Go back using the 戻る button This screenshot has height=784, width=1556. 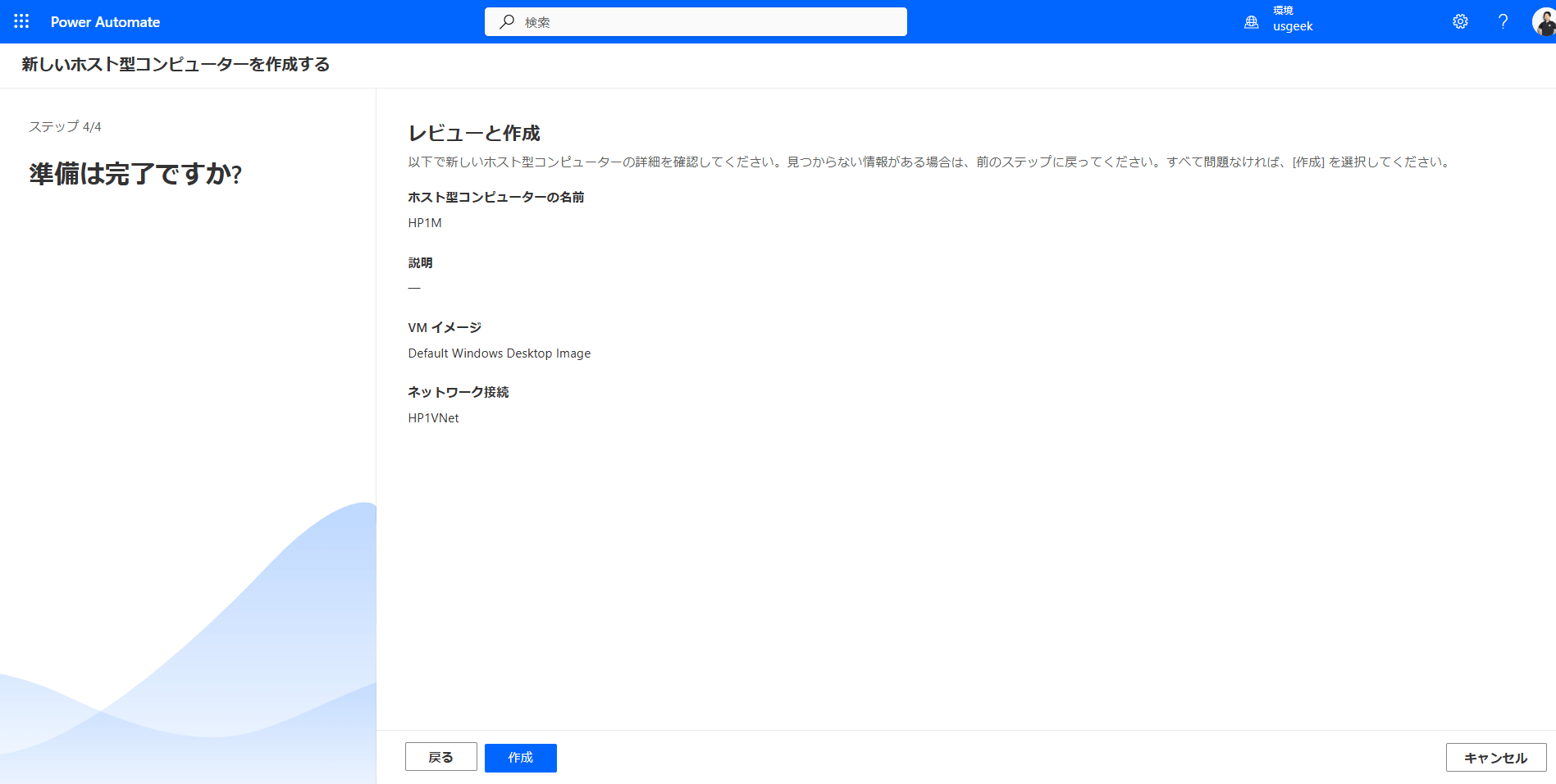[x=440, y=757]
